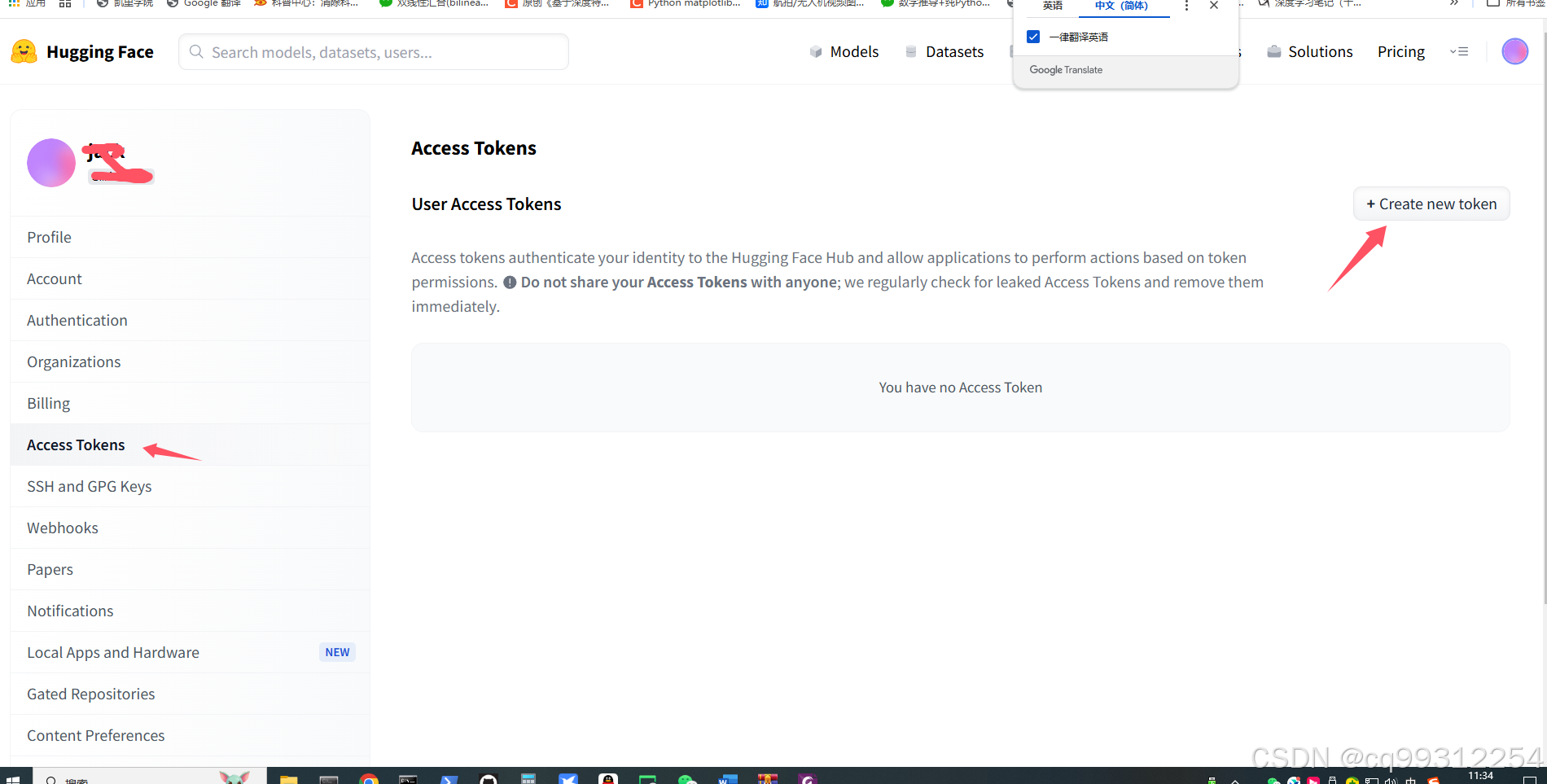This screenshot has height=784, width=1547.
Task: Open the user avatar menu in header
Action: point(1514,52)
